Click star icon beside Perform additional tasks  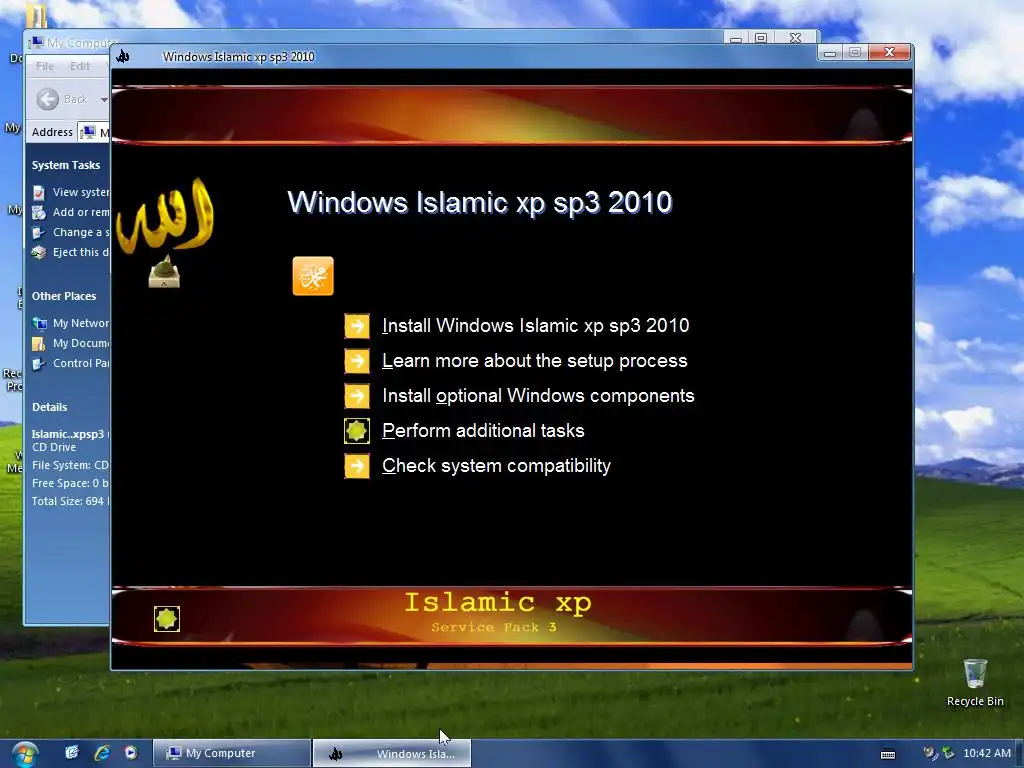(357, 431)
